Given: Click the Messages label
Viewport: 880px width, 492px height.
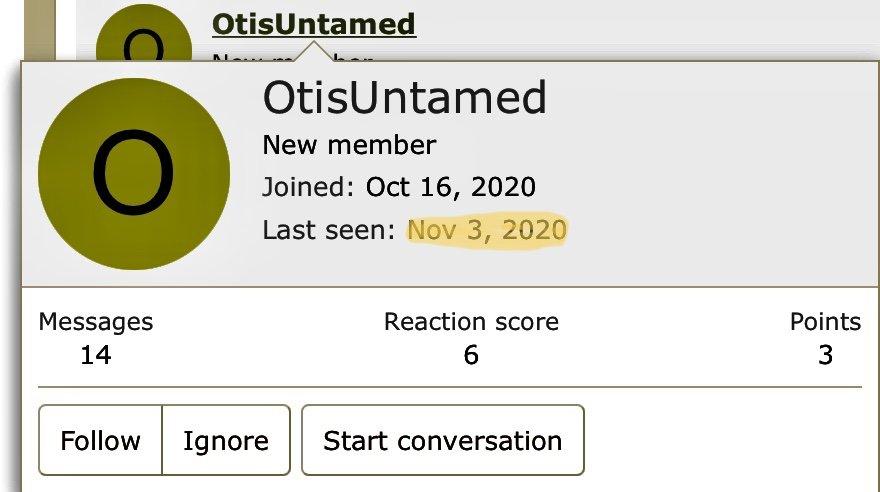Looking at the screenshot, I should pyautogui.click(x=96, y=322).
